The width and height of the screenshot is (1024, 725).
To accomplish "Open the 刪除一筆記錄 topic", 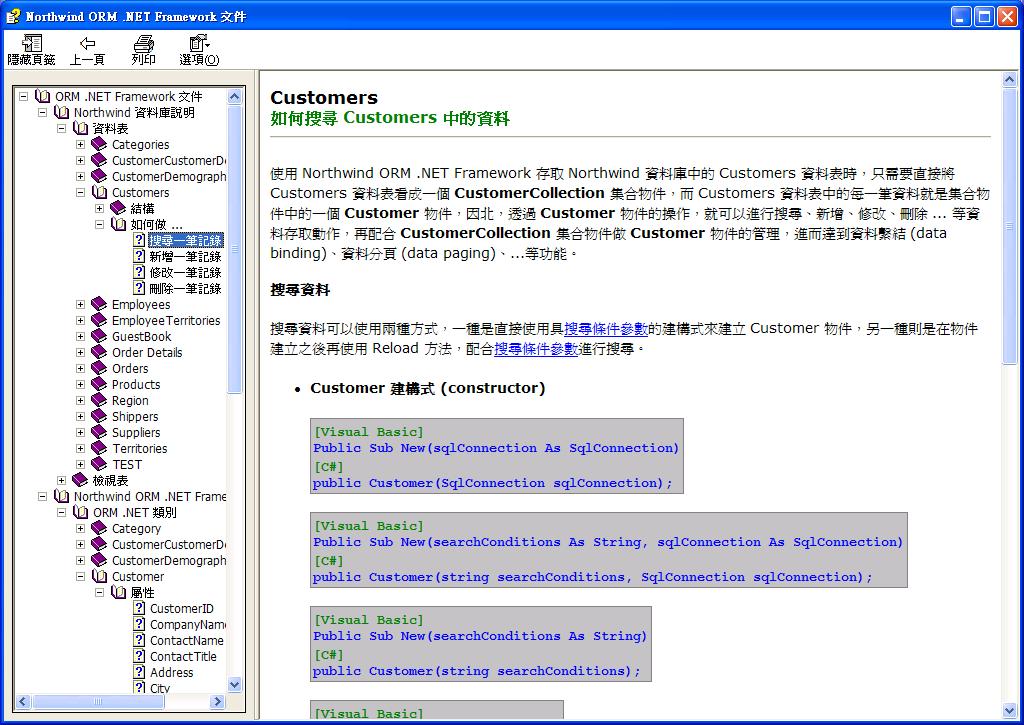I will pos(185,289).
